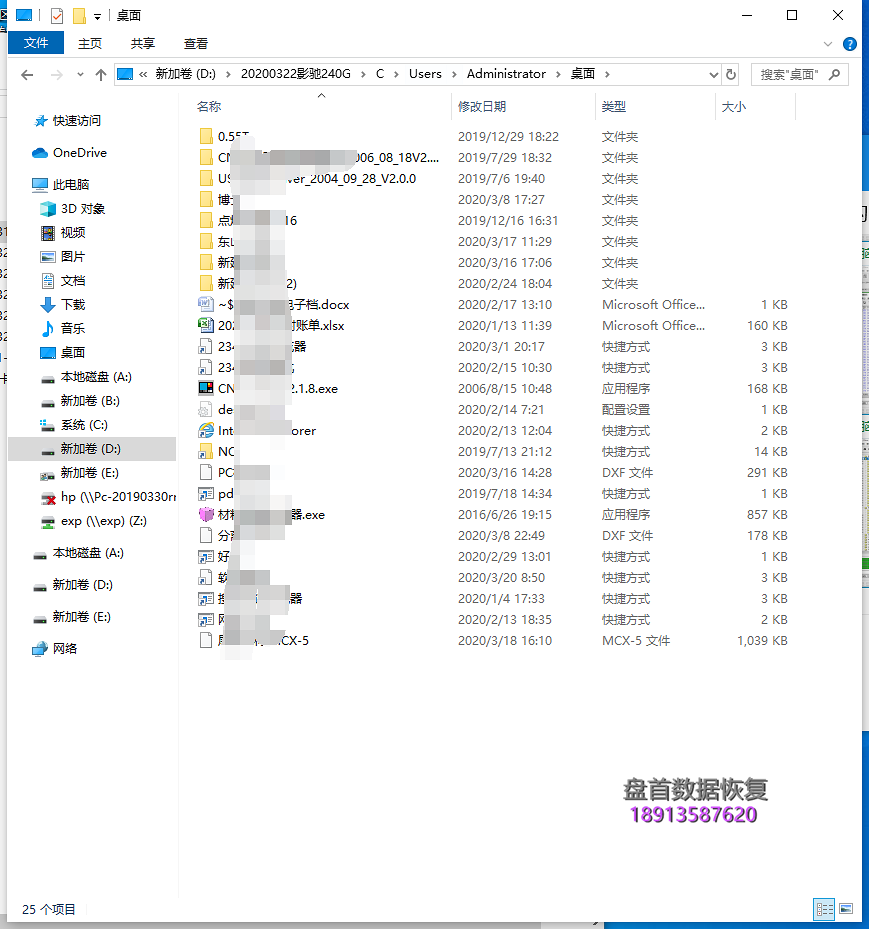Open the quick access toolbar customize dropdown
This screenshot has height=929, width=869.
click(97, 16)
